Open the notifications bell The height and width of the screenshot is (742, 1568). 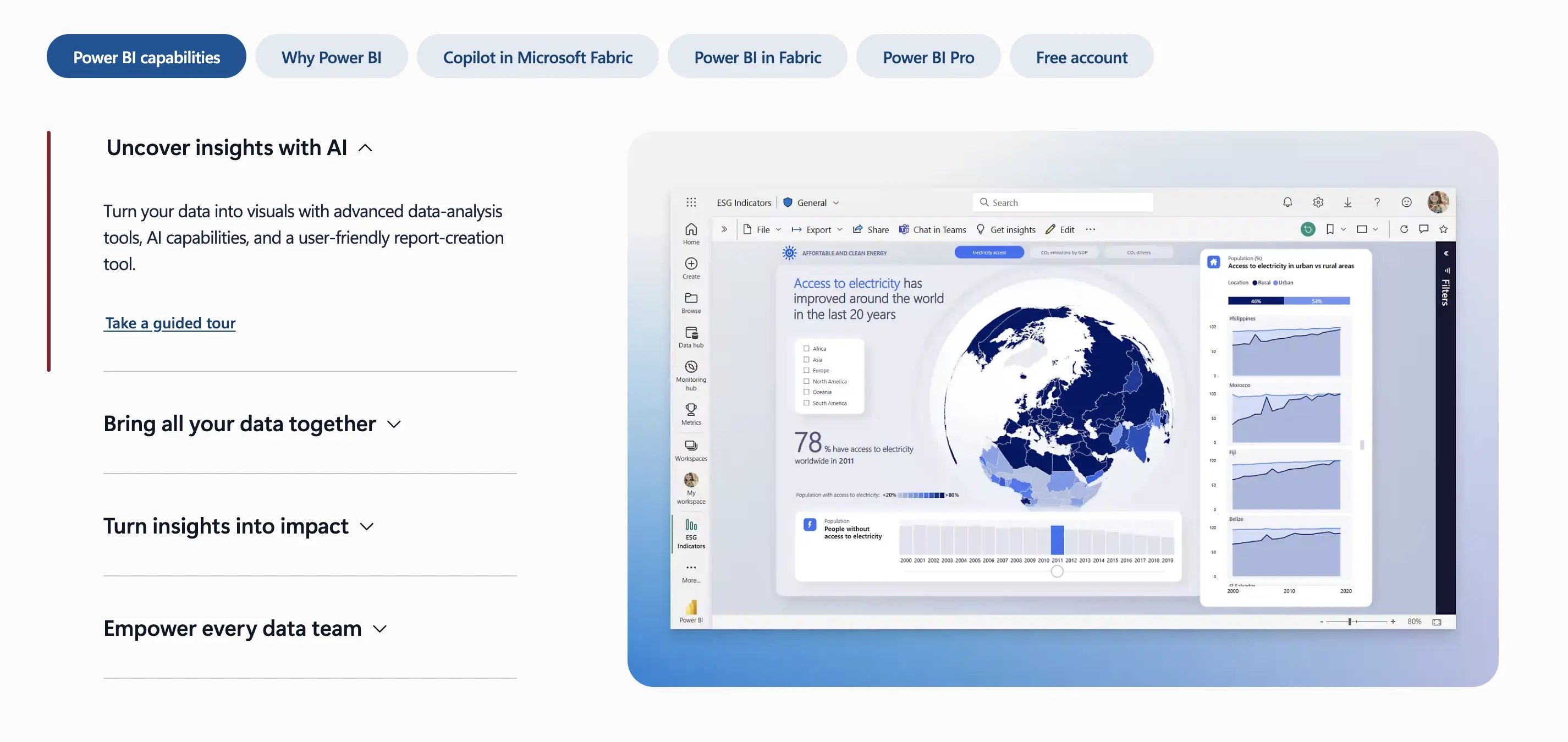(1288, 203)
